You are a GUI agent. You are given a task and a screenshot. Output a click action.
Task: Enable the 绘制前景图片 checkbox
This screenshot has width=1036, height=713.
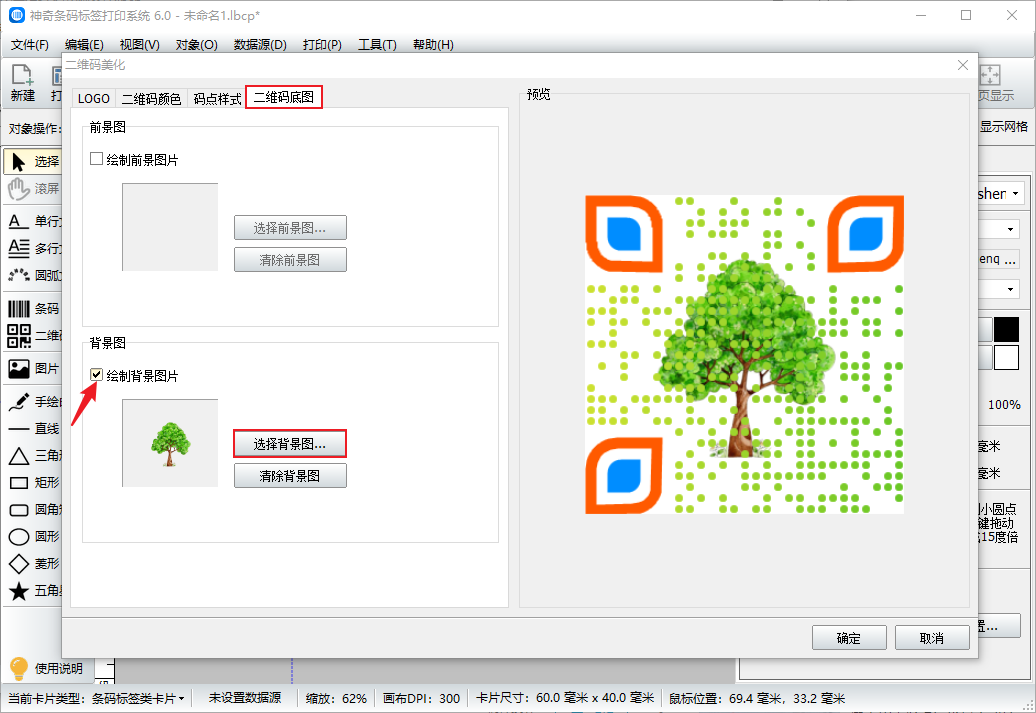96,159
